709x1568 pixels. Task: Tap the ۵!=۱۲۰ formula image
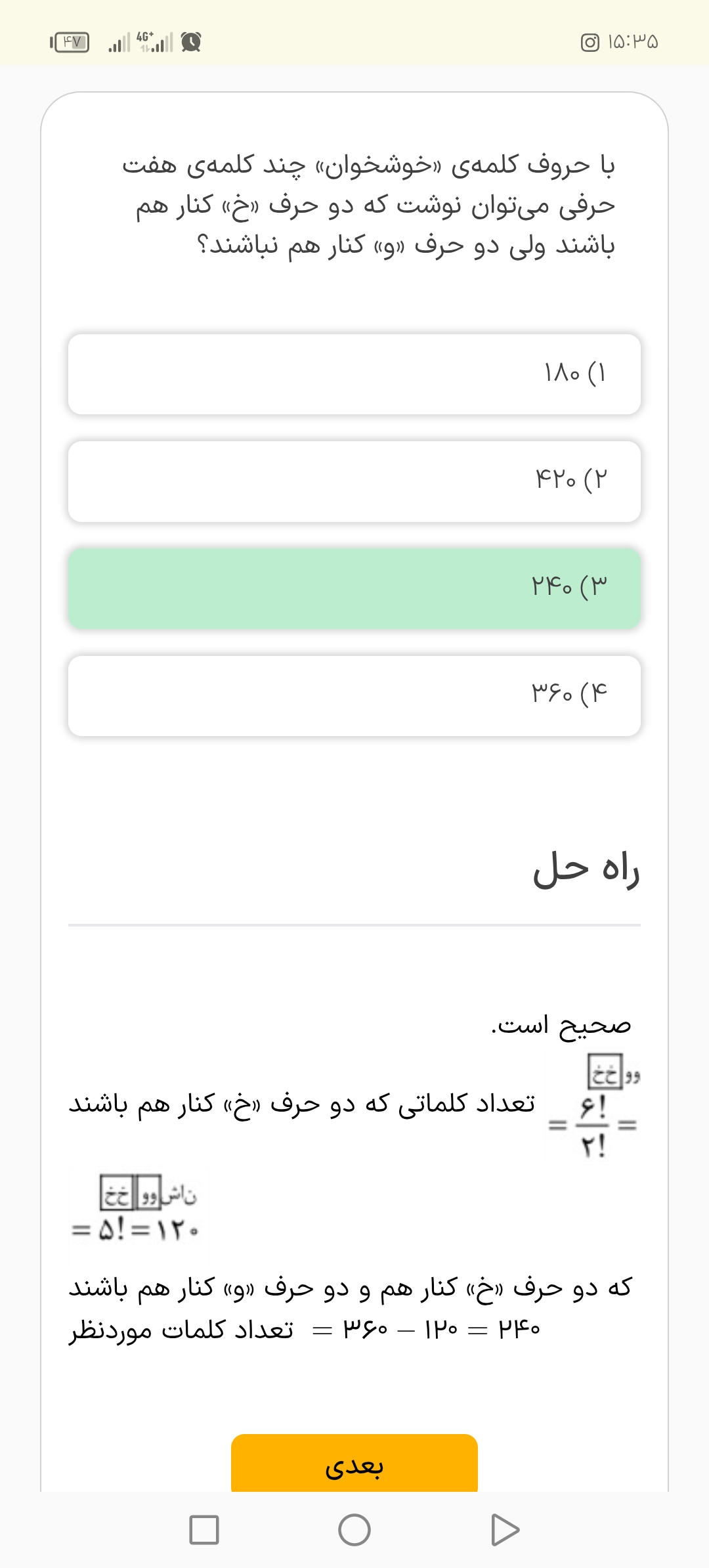tap(135, 1209)
